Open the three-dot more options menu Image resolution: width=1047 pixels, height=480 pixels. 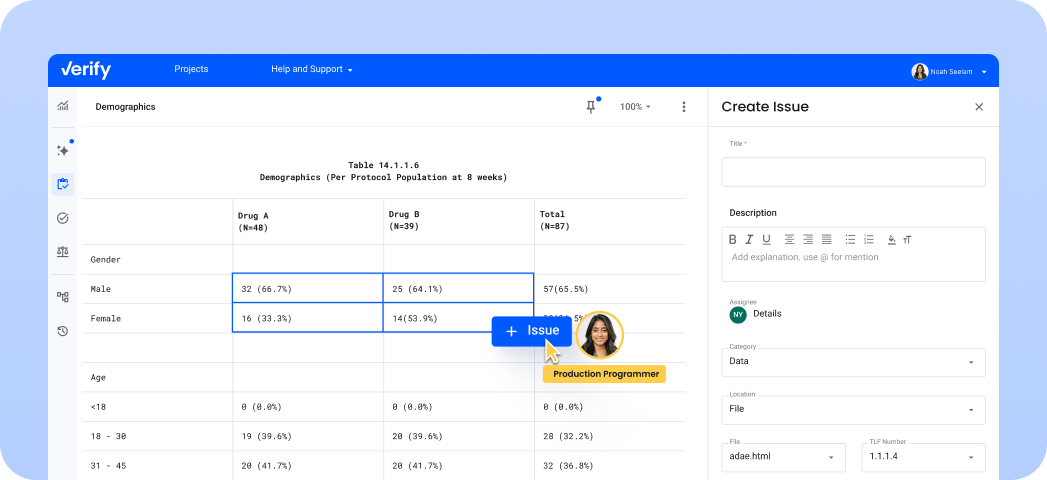(x=684, y=107)
